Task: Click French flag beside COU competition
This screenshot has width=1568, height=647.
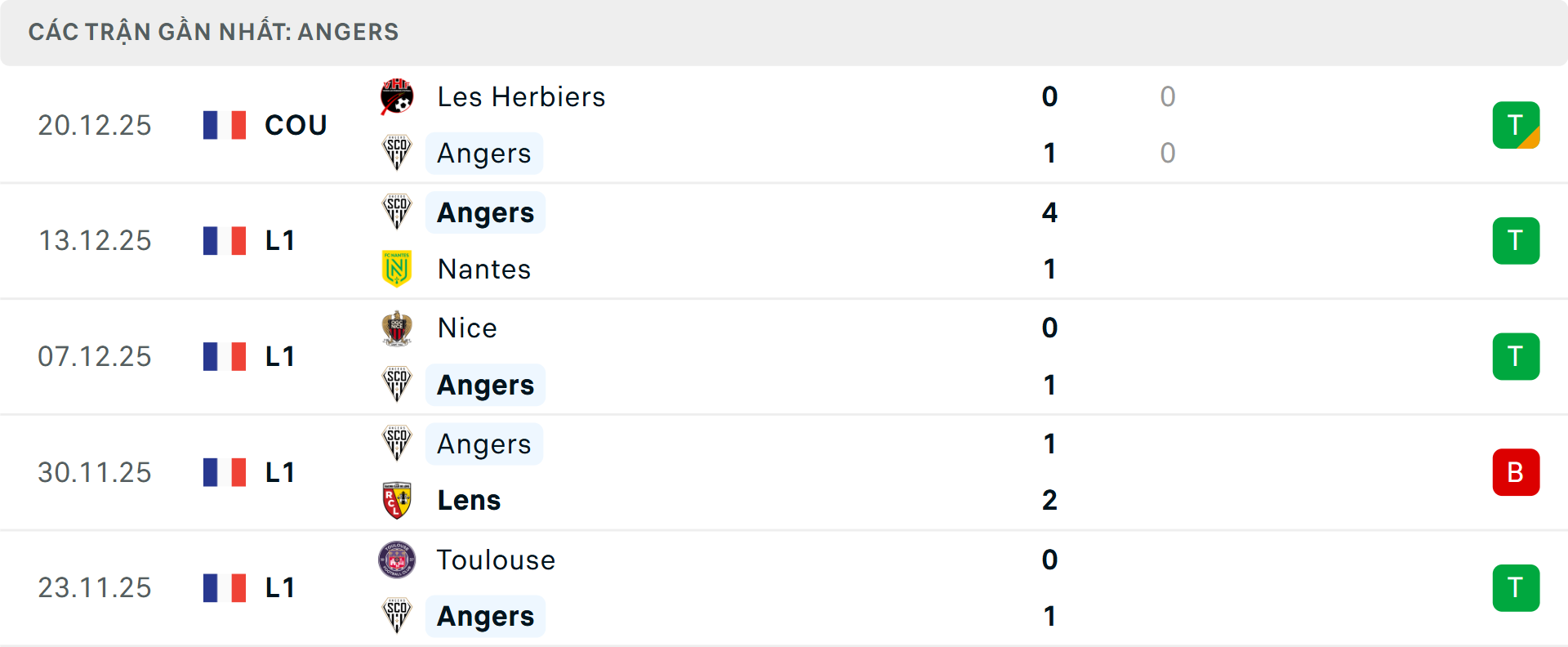Action: (225, 125)
